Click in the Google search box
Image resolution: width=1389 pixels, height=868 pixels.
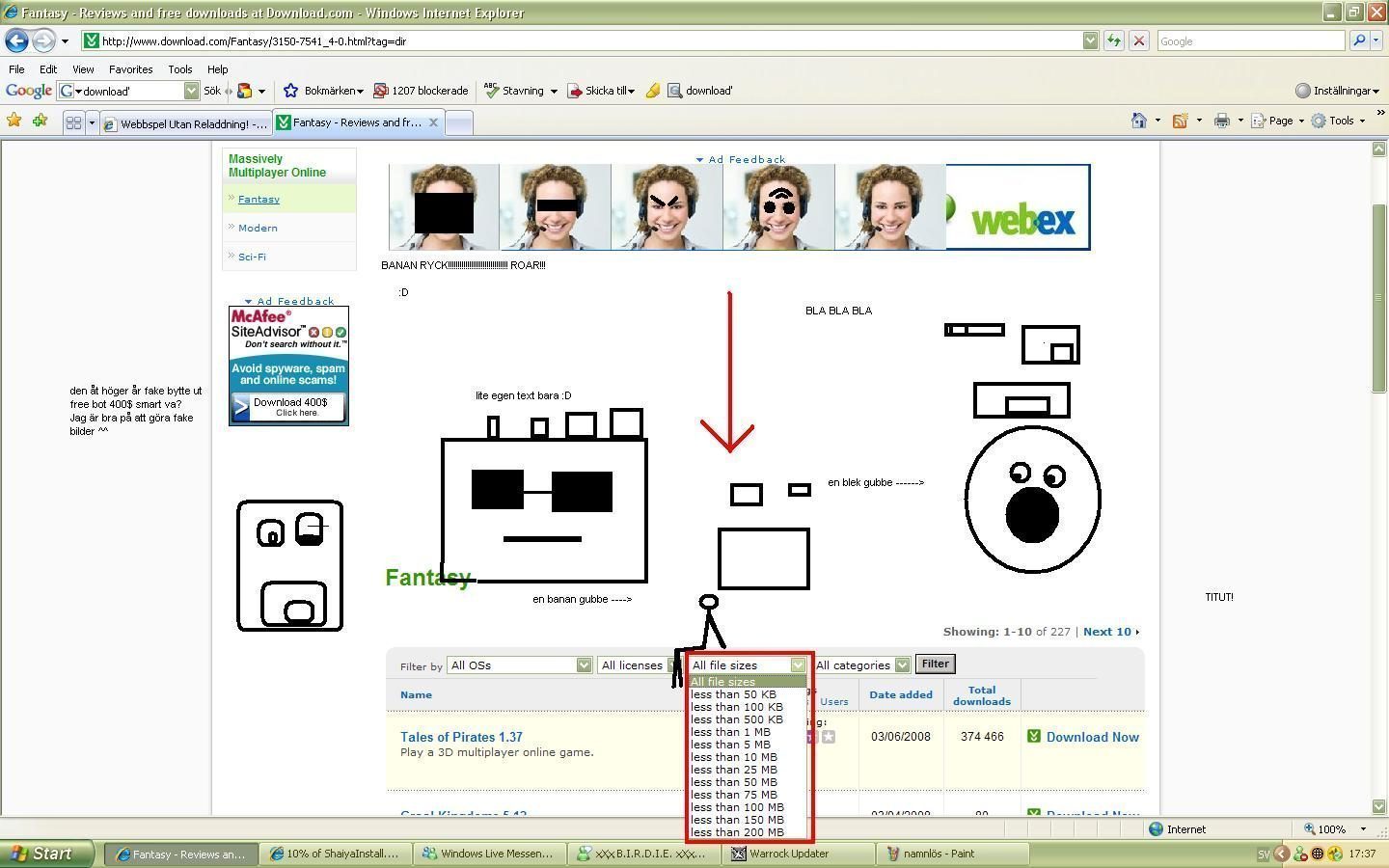pyautogui.click(x=1249, y=41)
